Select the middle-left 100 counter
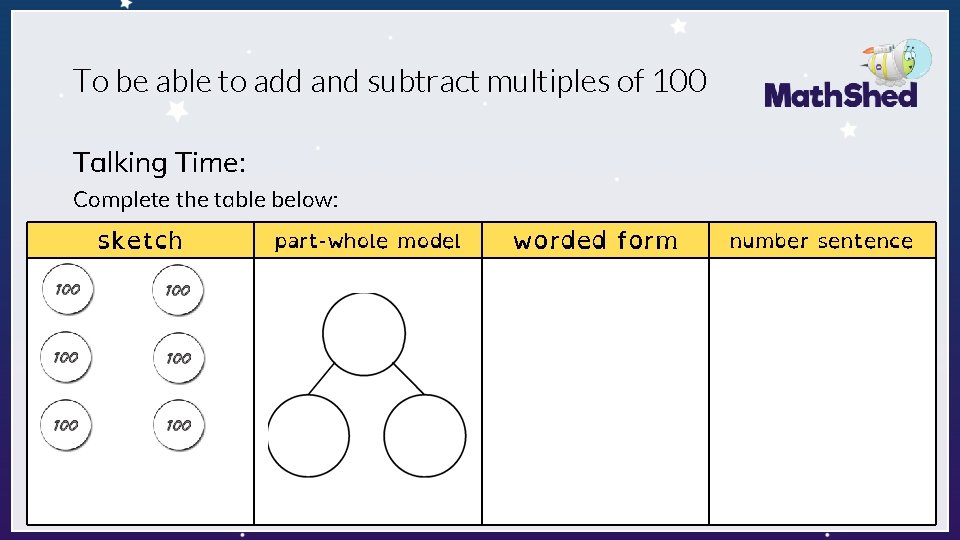The image size is (960, 540). 66,357
